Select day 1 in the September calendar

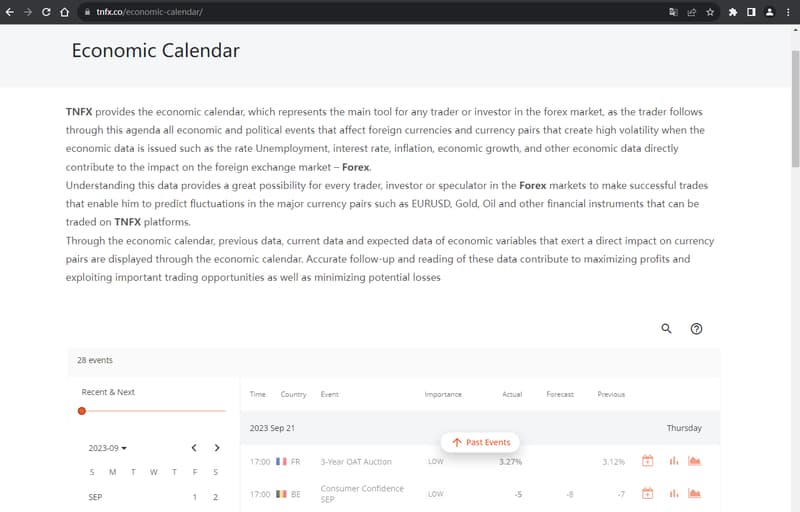click(x=195, y=497)
